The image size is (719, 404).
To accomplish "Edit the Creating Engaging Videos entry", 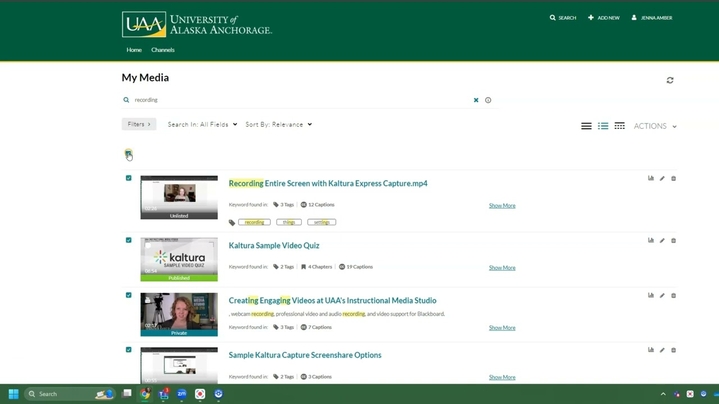I will click(x=662, y=295).
